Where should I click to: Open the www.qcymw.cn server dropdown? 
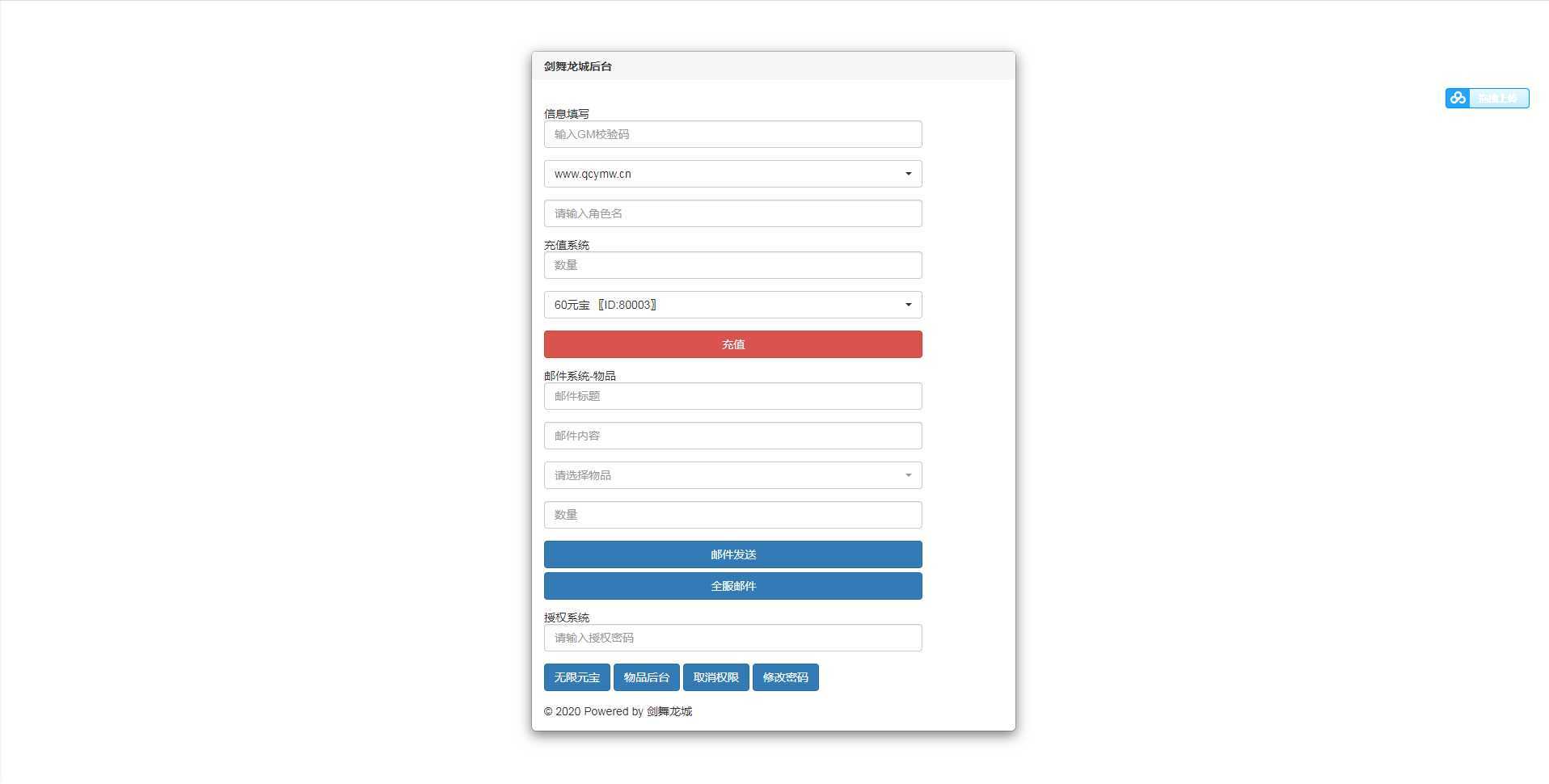[732, 174]
